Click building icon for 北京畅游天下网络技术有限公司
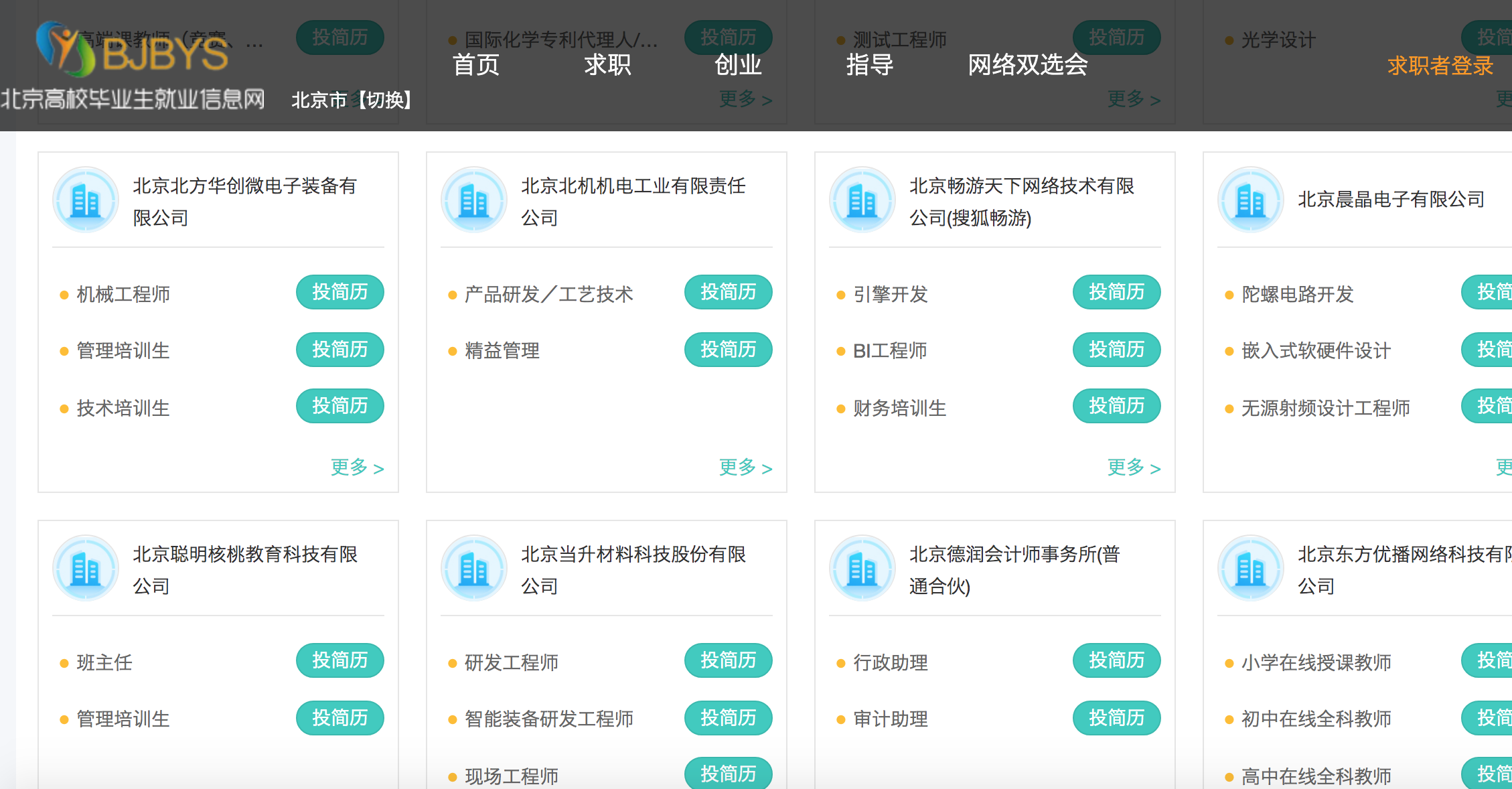Image resolution: width=1512 pixels, height=789 pixels. [x=862, y=200]
